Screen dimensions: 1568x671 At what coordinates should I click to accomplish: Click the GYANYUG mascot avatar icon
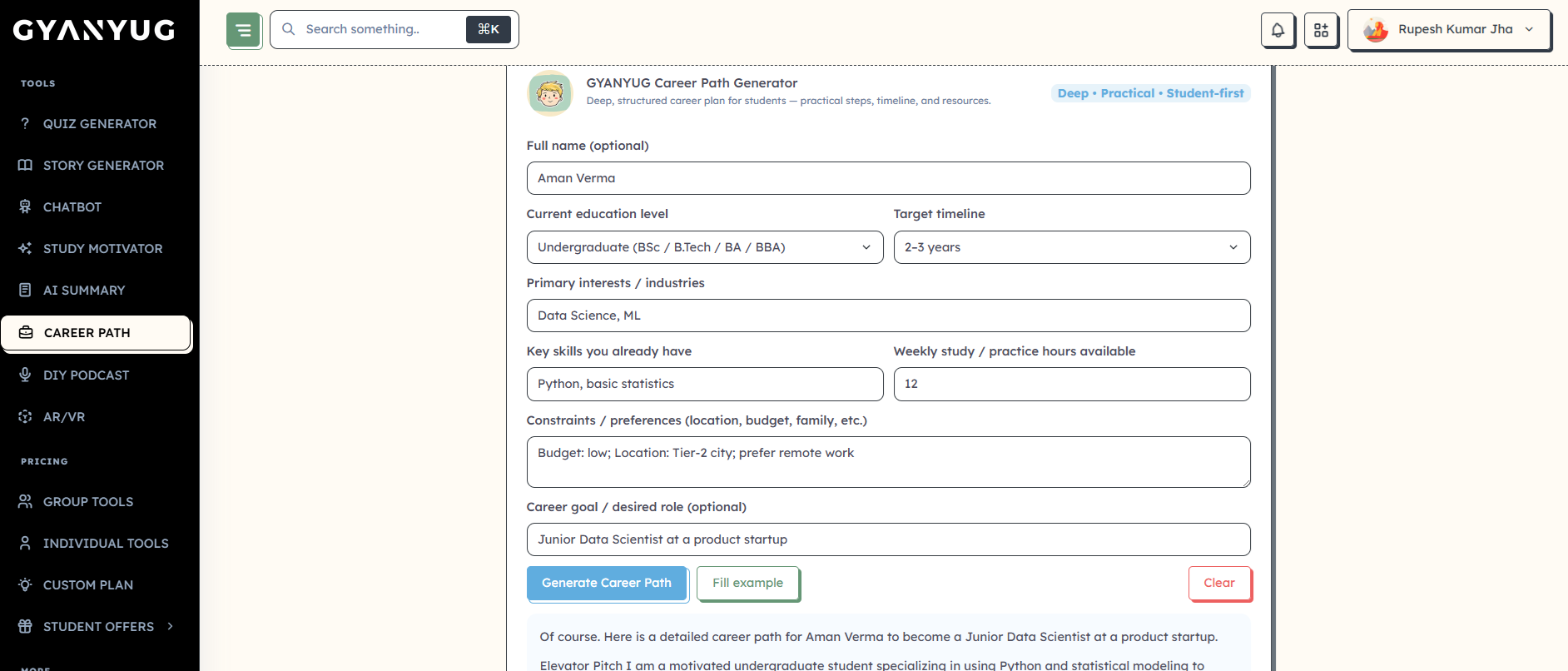[x=550, y=92]
